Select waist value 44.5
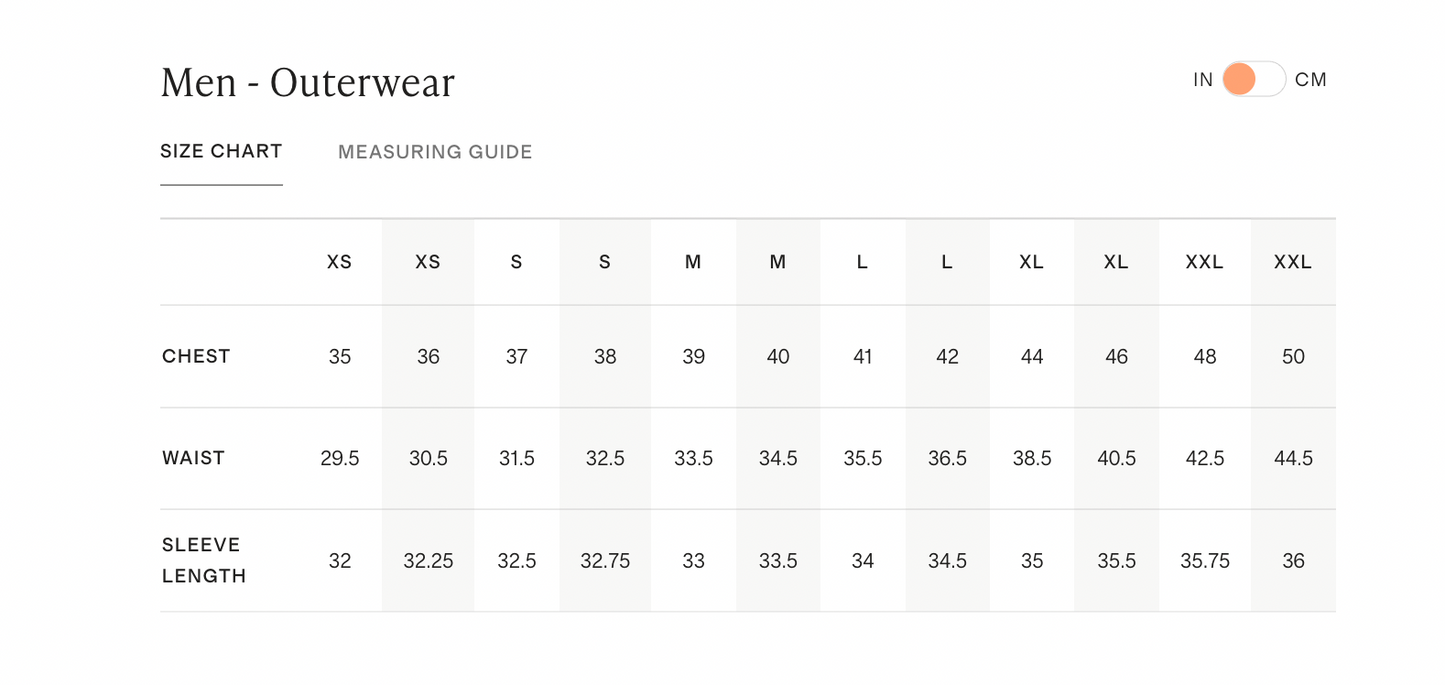The image size is (1445, 685). (x=1293, y=459)
